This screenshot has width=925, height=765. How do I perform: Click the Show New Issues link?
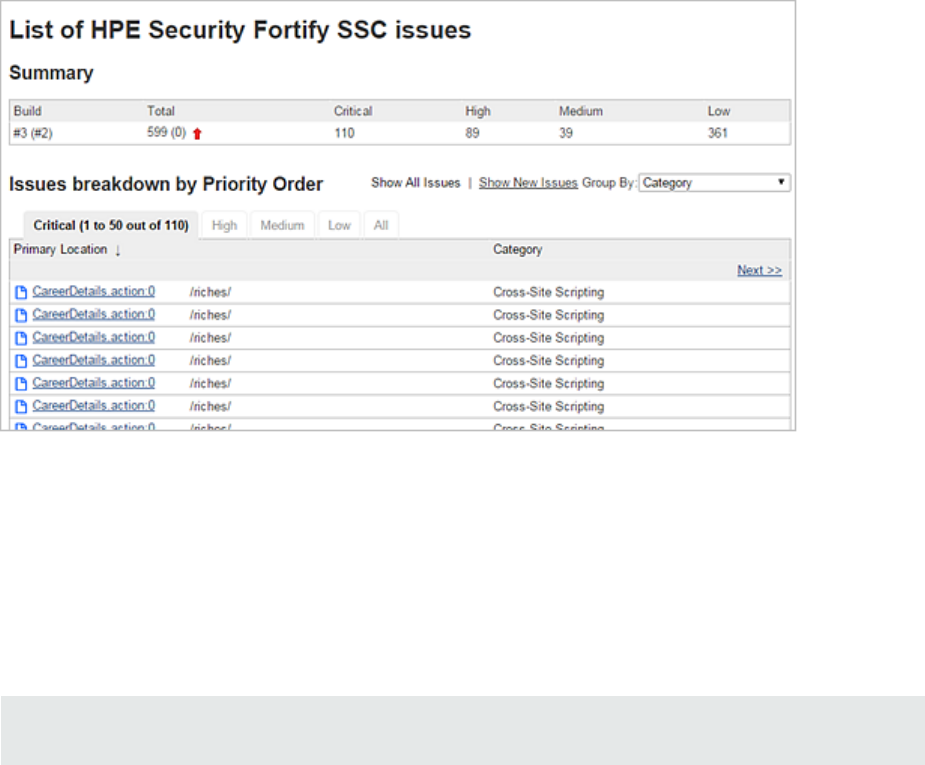point(528,183)
